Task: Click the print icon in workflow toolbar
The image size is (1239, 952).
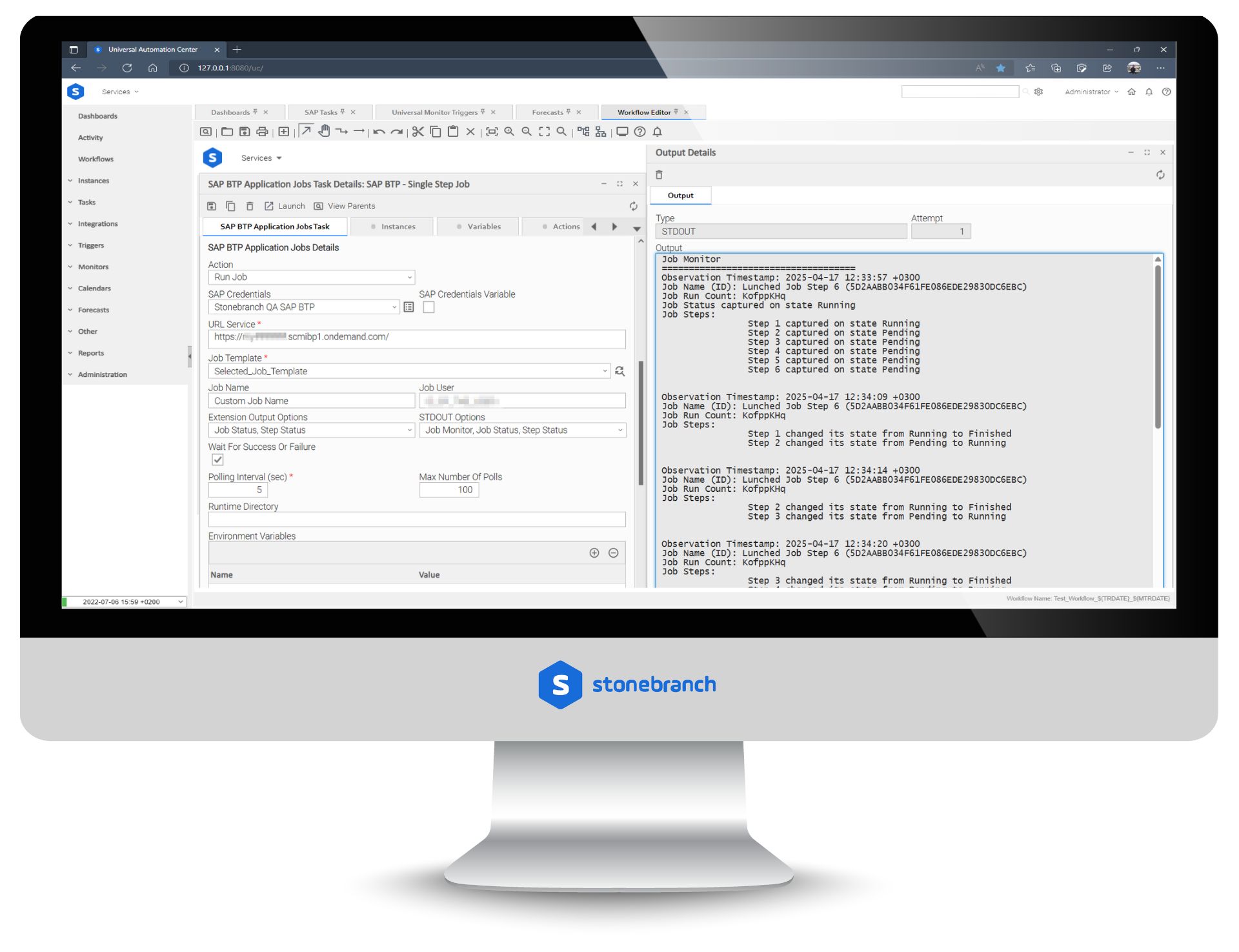Action: pos(262,132)
